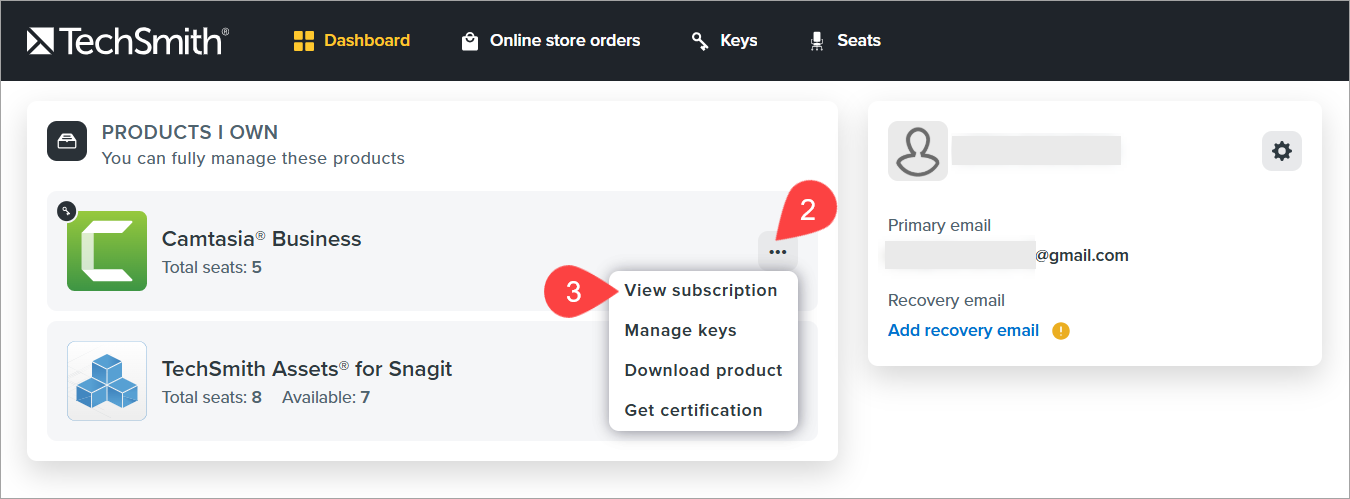Screen dimensions: 1350x499
Task: Open the Keys page
Action: click(738, 41)
